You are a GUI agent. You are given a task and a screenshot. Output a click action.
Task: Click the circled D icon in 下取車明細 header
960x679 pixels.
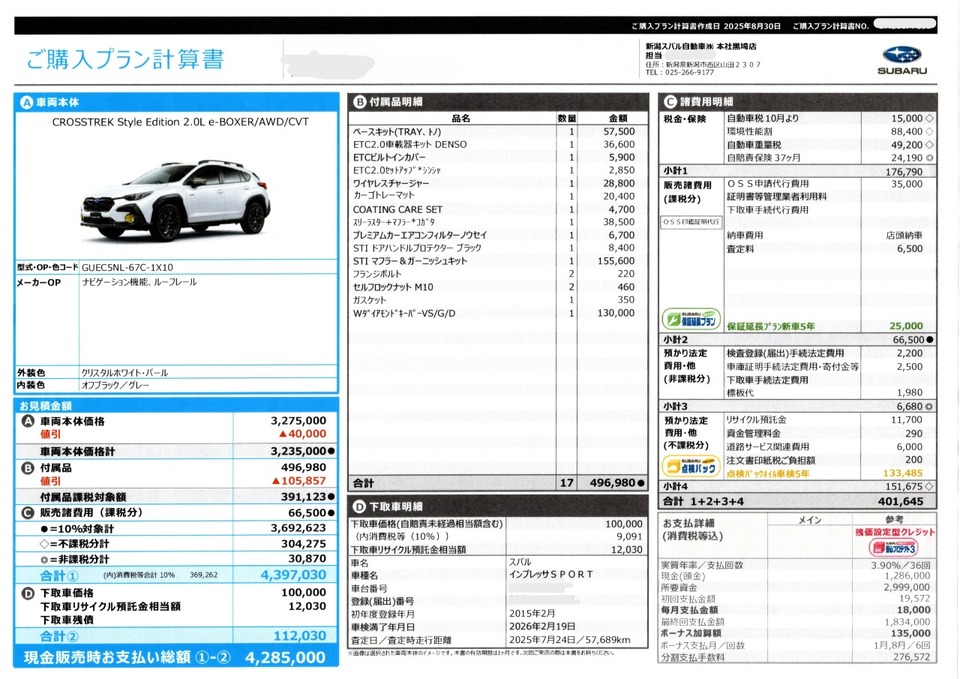click(x=359, y=506)
